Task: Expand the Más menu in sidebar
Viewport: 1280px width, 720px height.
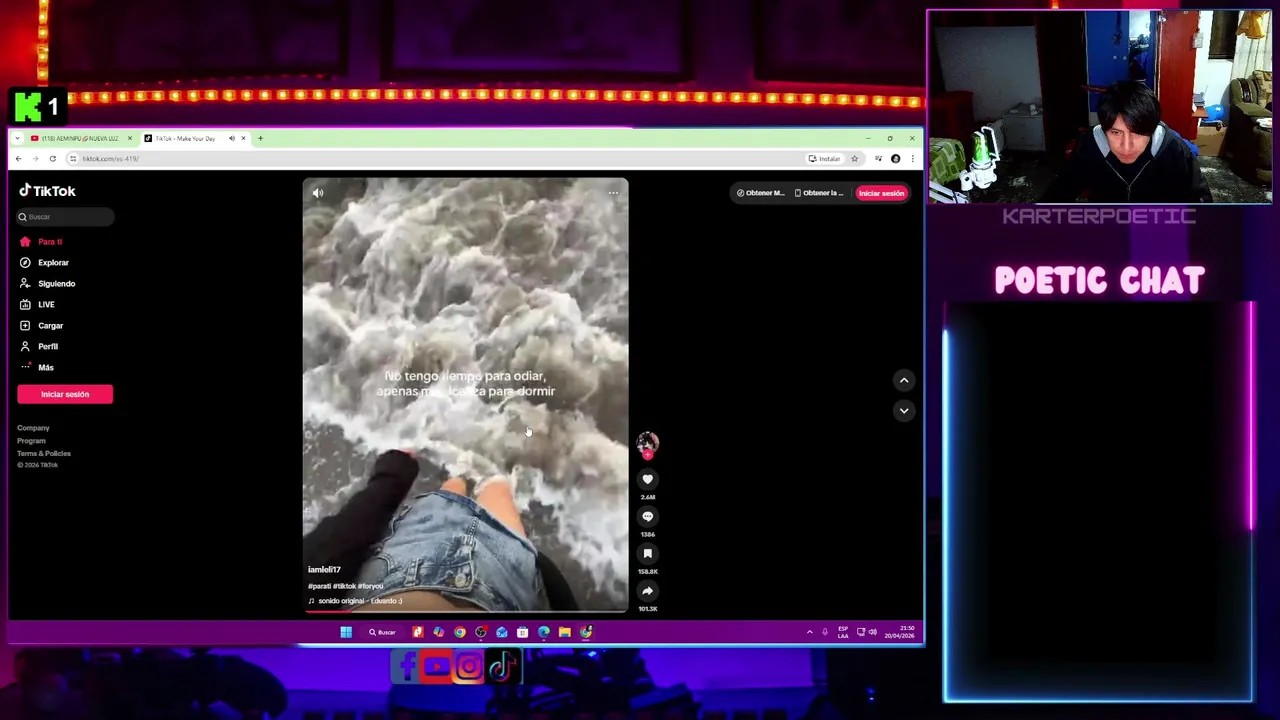Action: click(x=37, y=368)
